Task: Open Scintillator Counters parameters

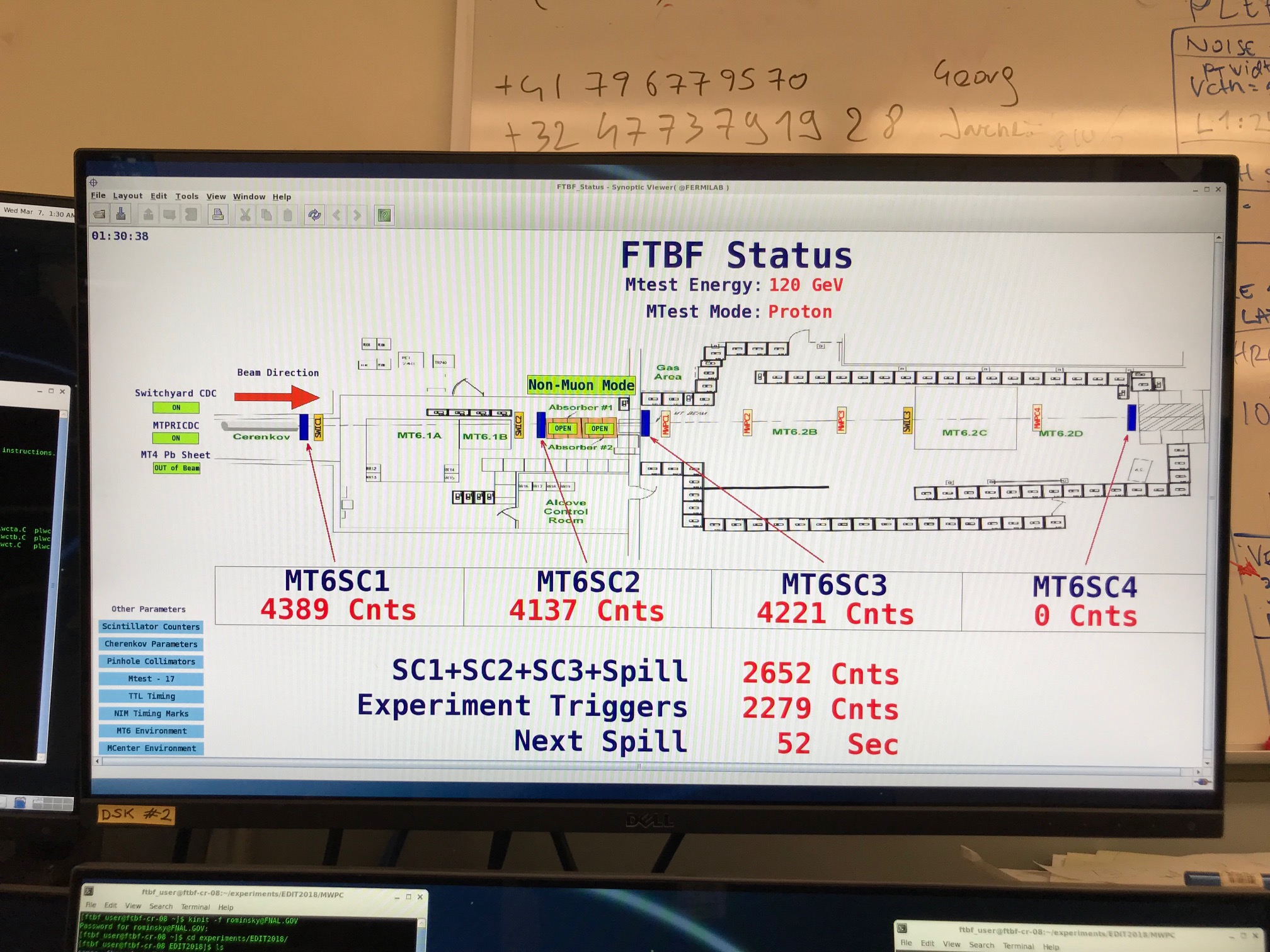Action: [x=151, y=626]
